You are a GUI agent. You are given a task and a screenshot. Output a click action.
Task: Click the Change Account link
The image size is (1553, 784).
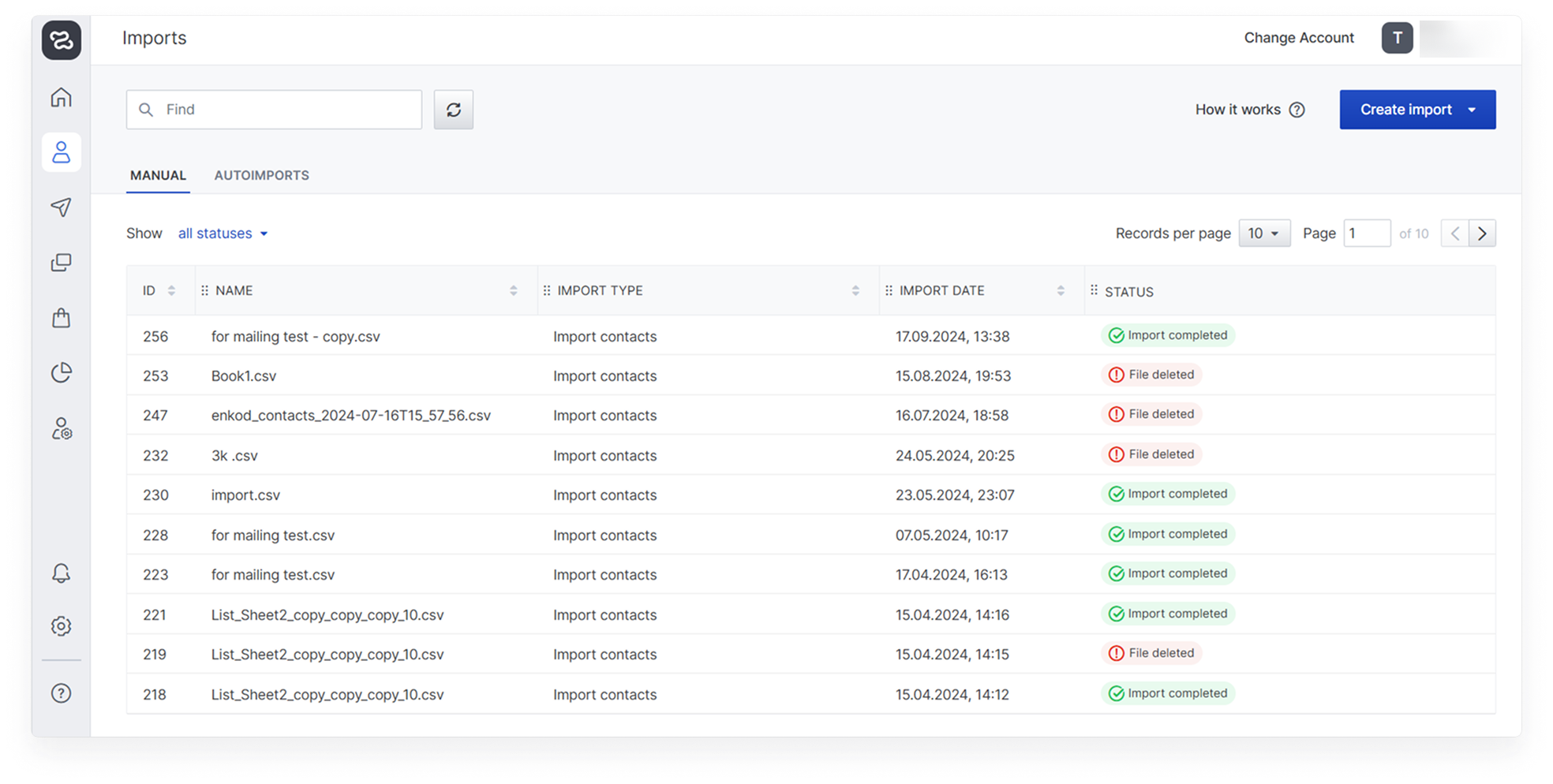click(1298, 38)
